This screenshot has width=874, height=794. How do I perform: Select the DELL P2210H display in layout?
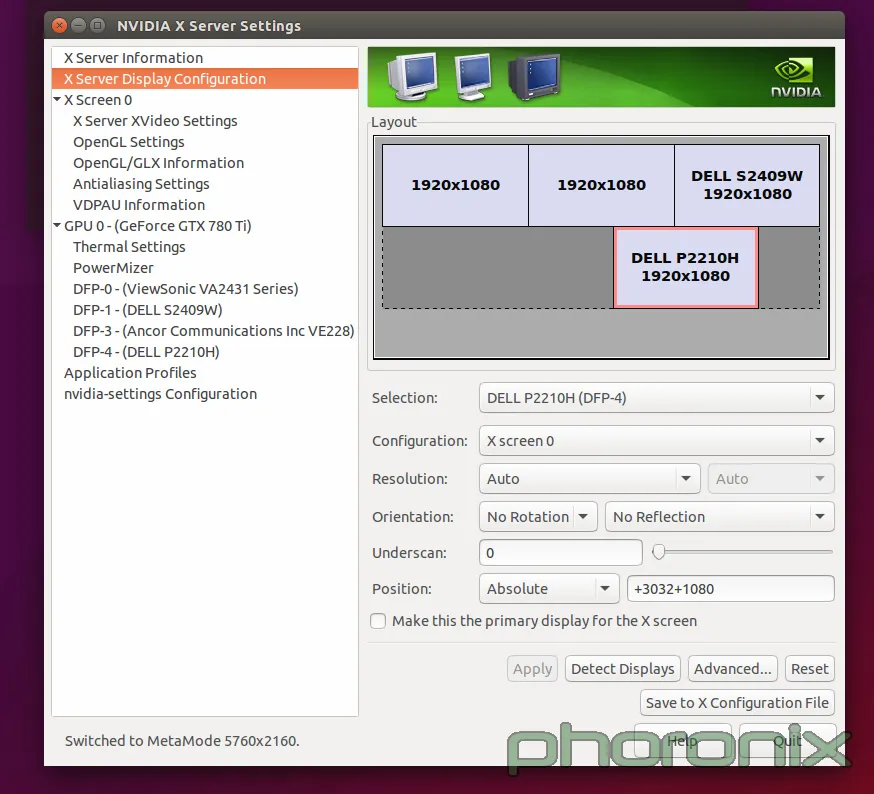(x=686, y=267)
